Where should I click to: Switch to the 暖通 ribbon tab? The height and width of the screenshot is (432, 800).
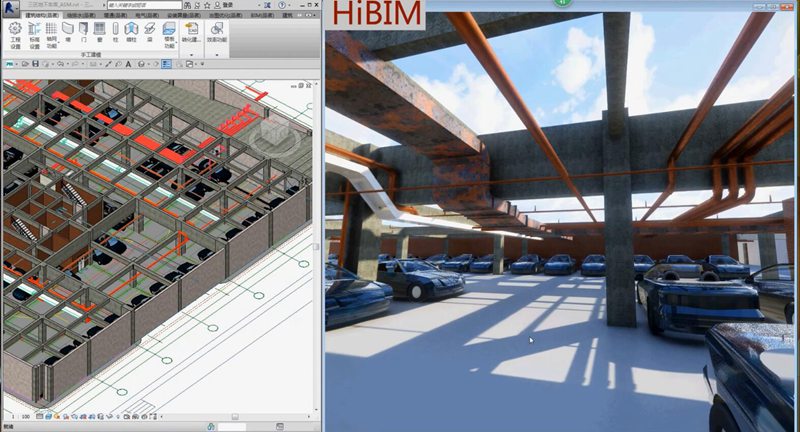[109, 16]
